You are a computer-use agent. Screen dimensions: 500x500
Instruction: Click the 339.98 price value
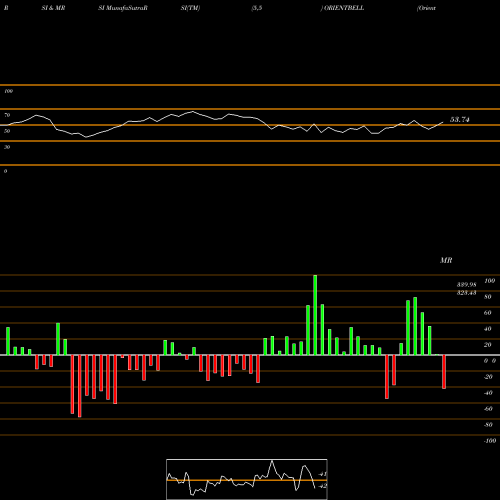point(466,285)
